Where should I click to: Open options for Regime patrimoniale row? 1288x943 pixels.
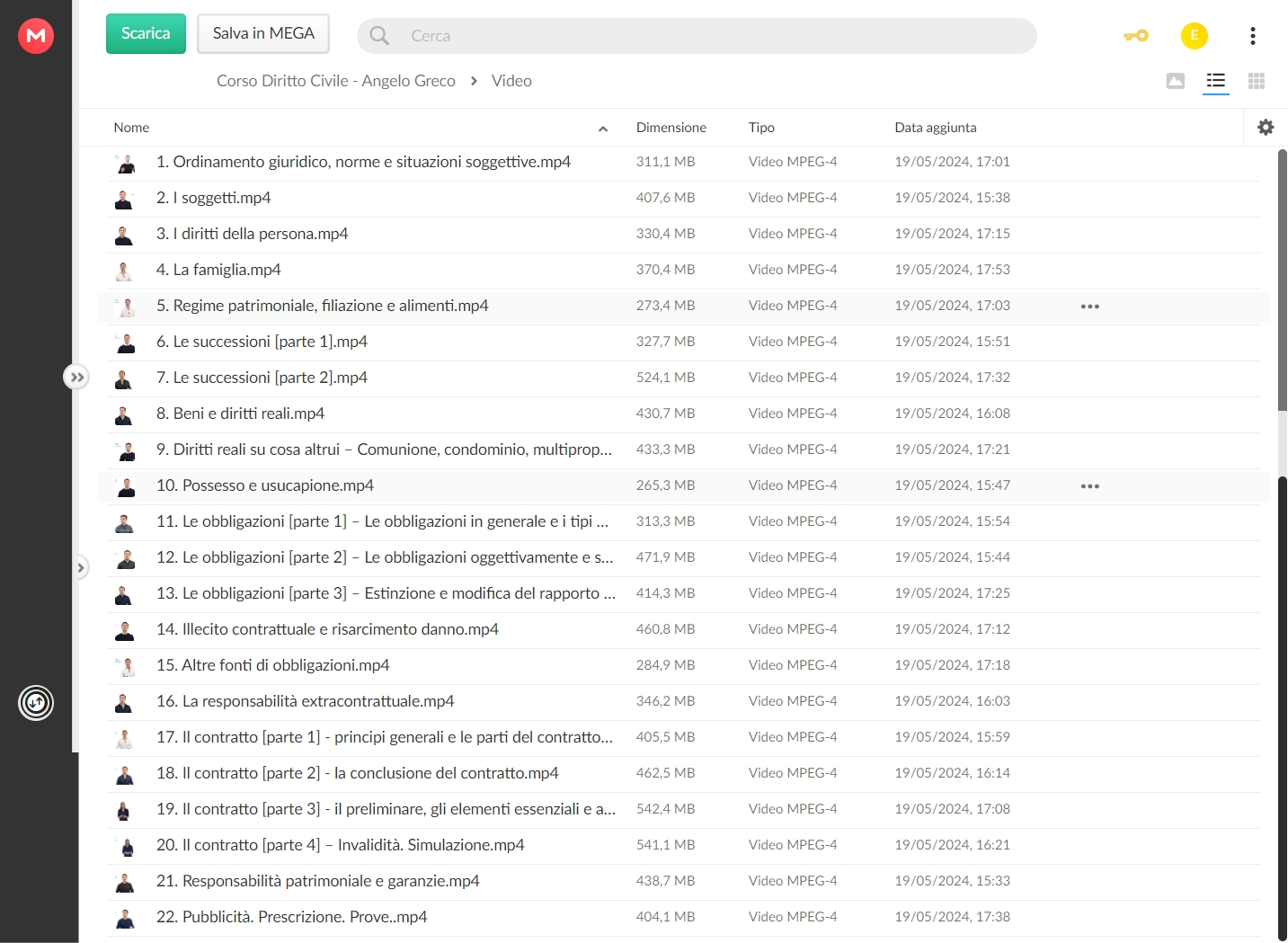[1089, 307]
